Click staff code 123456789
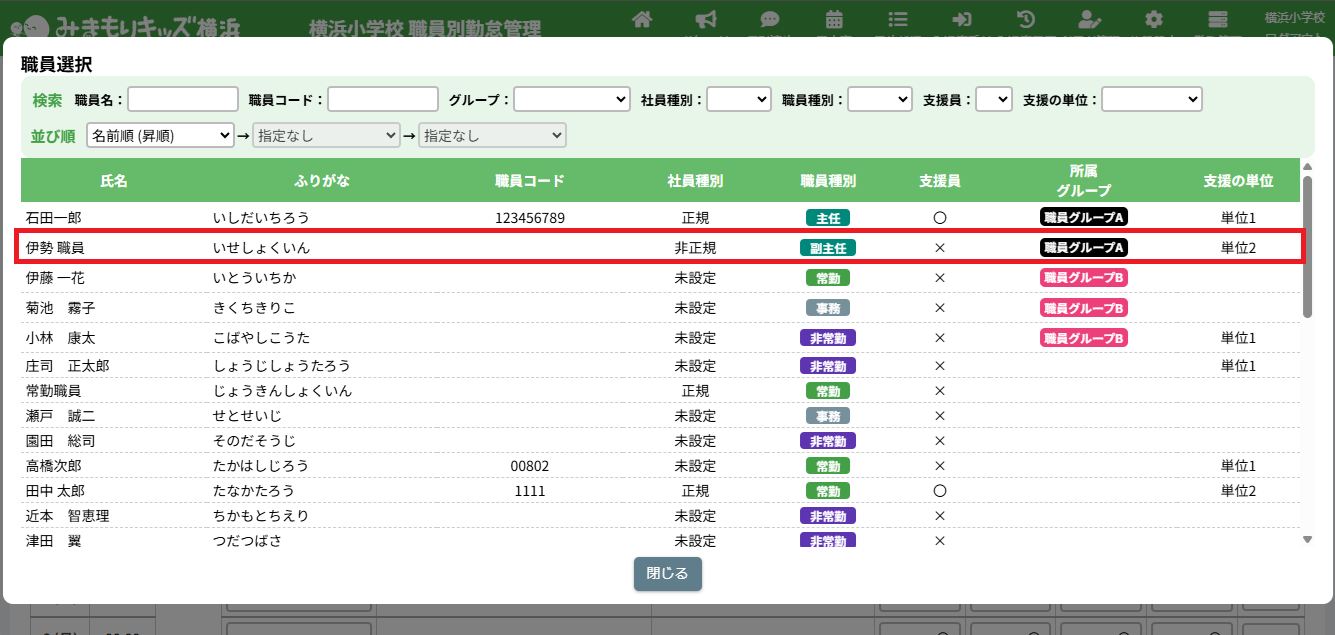Image resolution: width=1335 pixels, height=635 pixels. coord(530,217)
